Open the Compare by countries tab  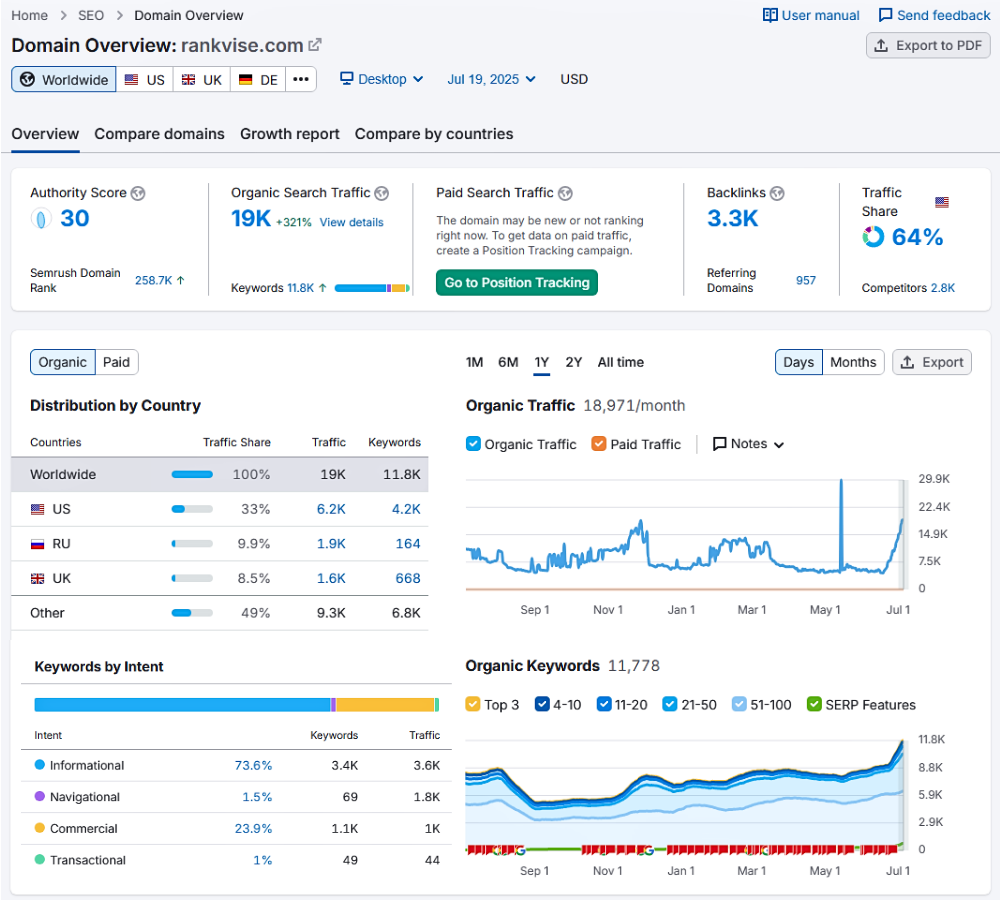pos(434,134)
